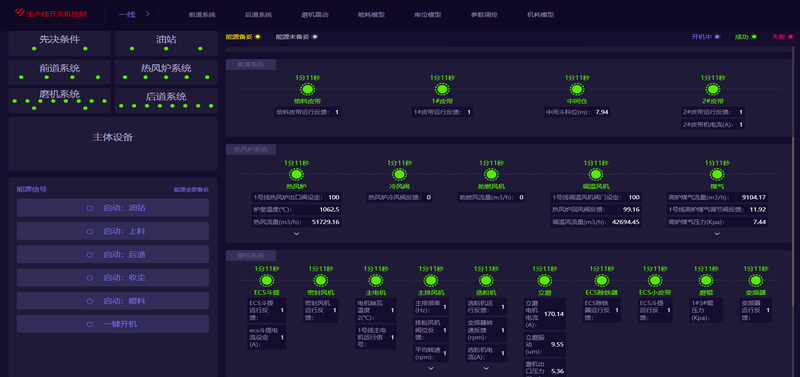This screenshot has height=377, width=800.
Task: Select the 先决条件 card
Action: pos(60,43)
